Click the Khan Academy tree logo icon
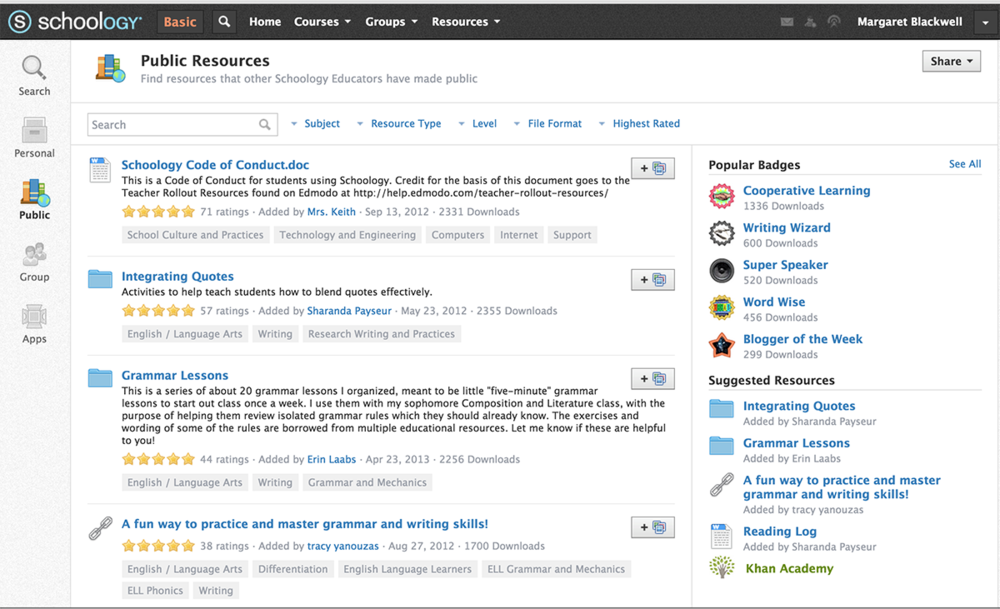1000x609 pixels. tap(722, 567)
